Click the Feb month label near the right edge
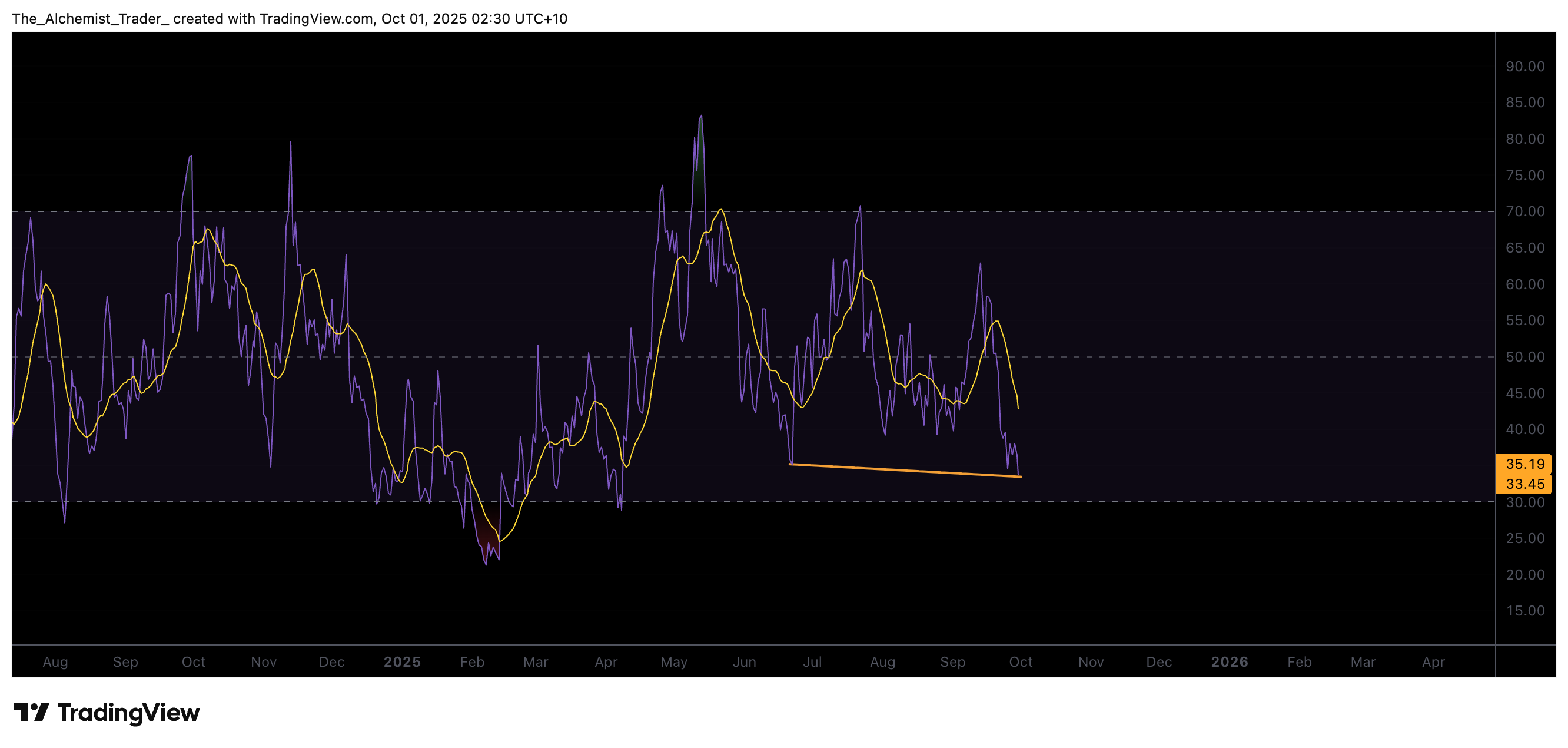Viewport: 1568px width, 748px height. [x=1300, y=661]
